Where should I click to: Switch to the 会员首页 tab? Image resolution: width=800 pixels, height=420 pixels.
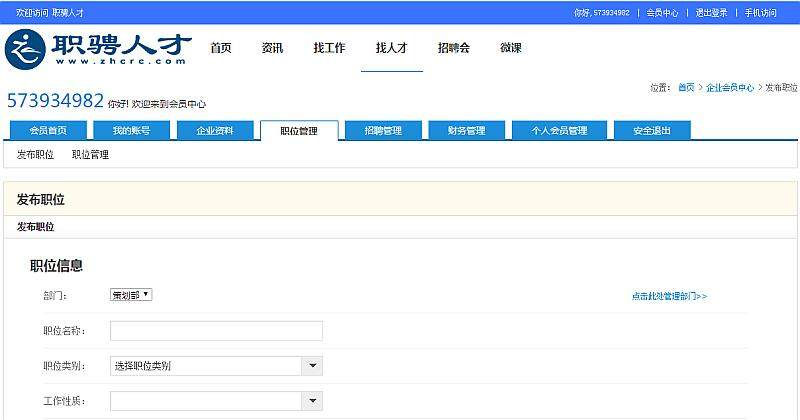[48, 131]
